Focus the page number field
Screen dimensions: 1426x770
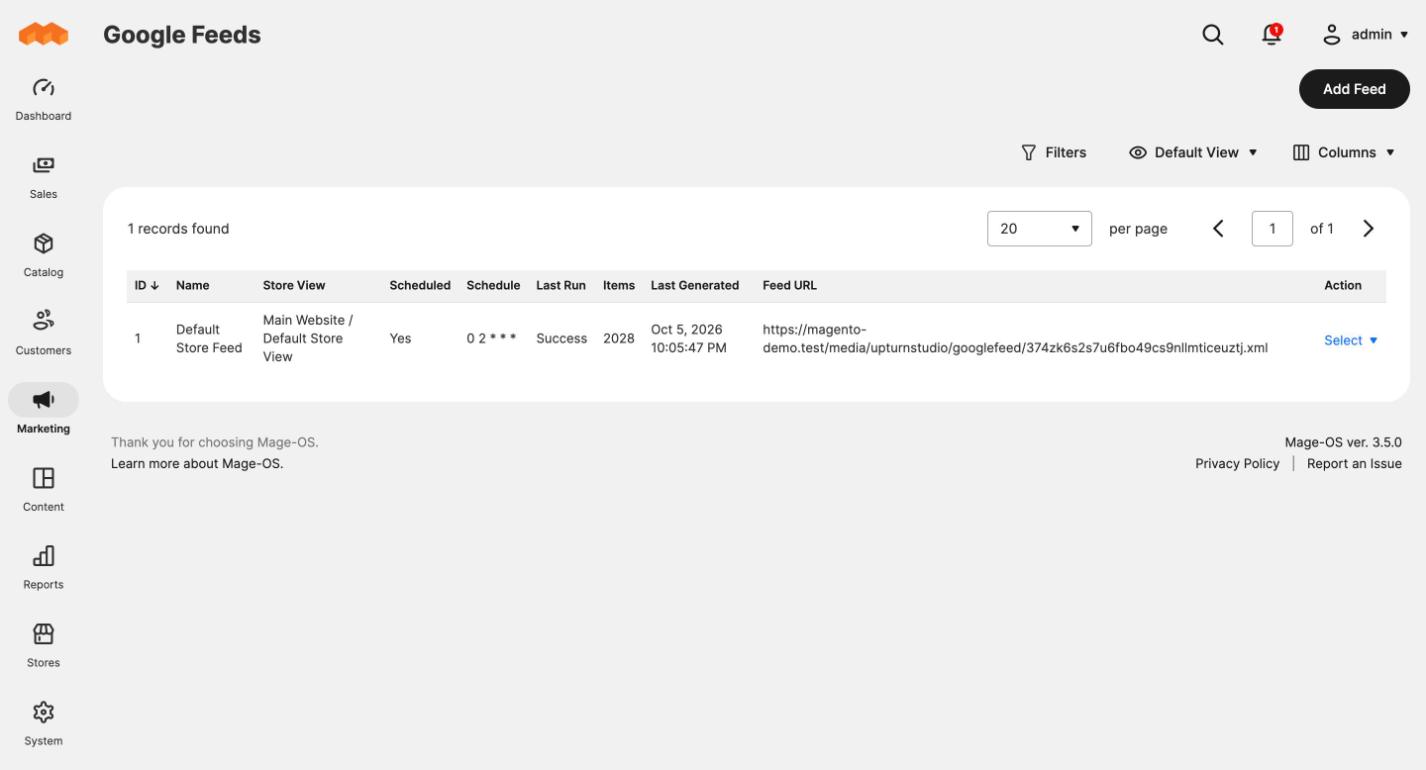click(x=1272, y=228)
